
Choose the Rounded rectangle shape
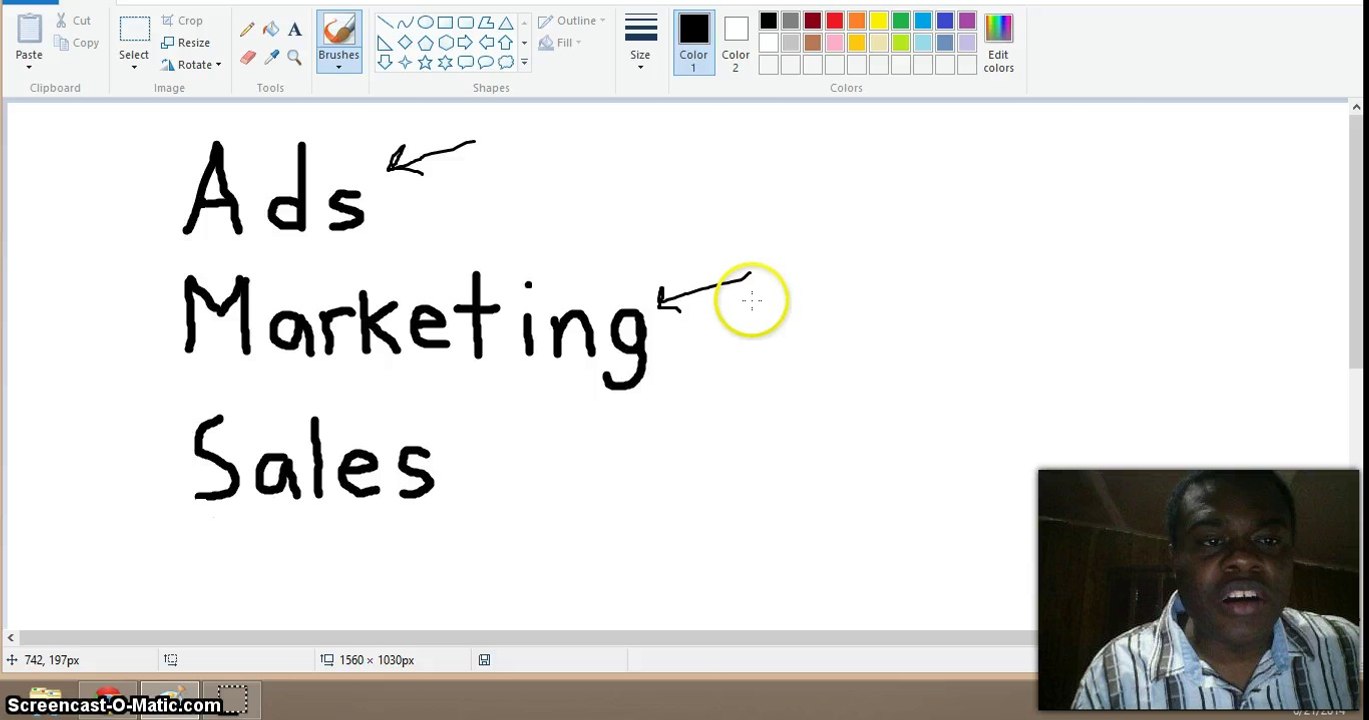pos(465,22)
